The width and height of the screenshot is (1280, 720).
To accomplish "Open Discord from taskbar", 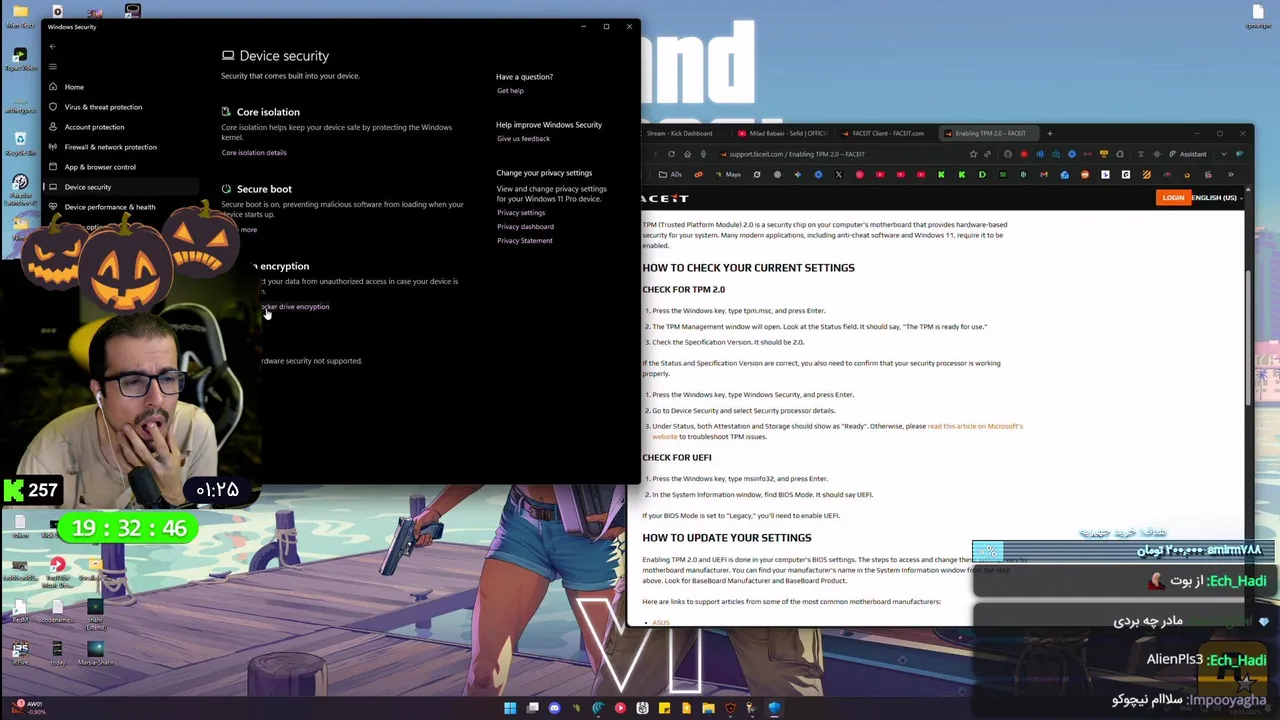I will click(x=555, y=708).
